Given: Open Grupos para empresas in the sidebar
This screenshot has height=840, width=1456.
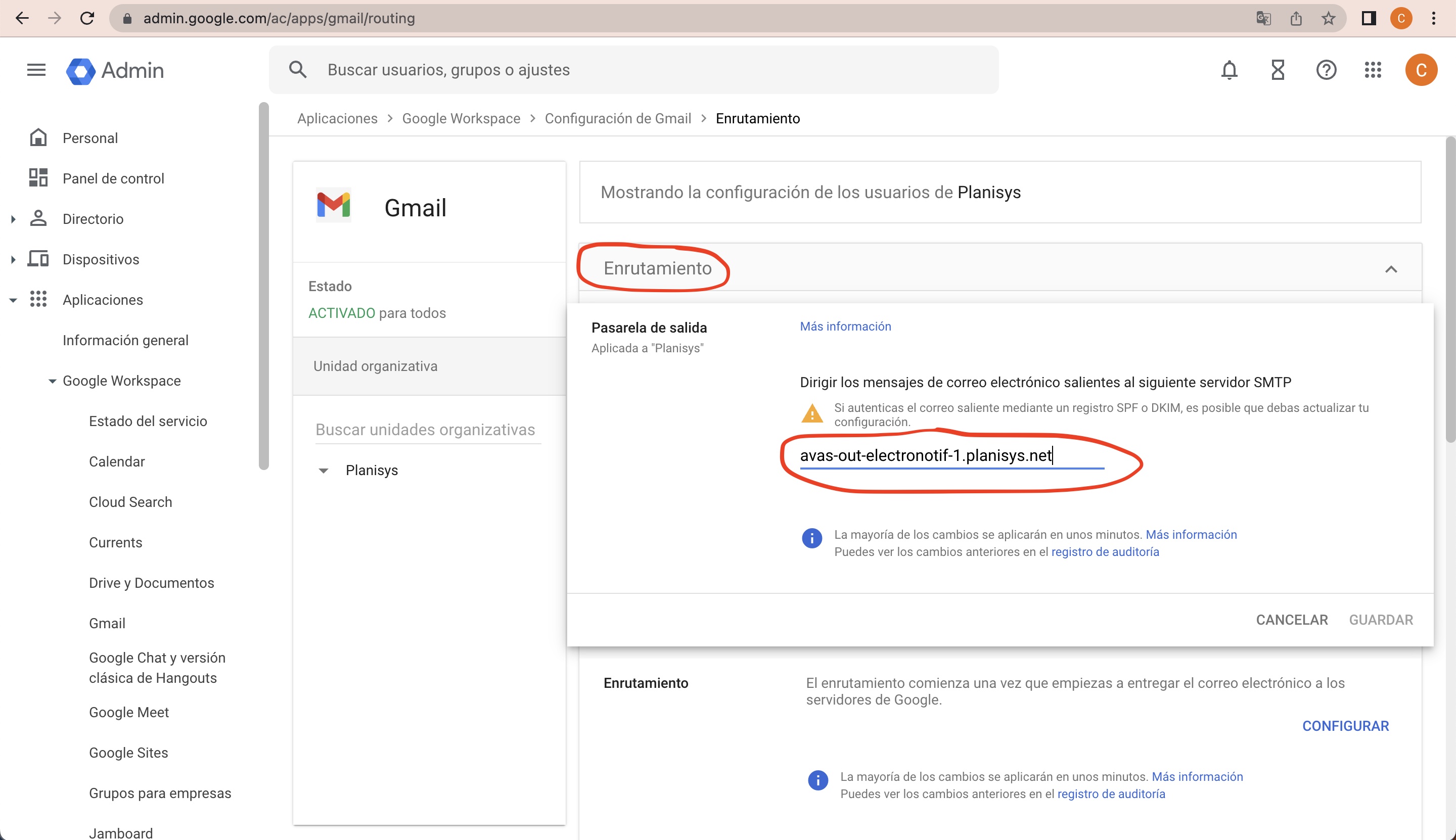Looking at the screenshot, I should (x=160, y=794).
